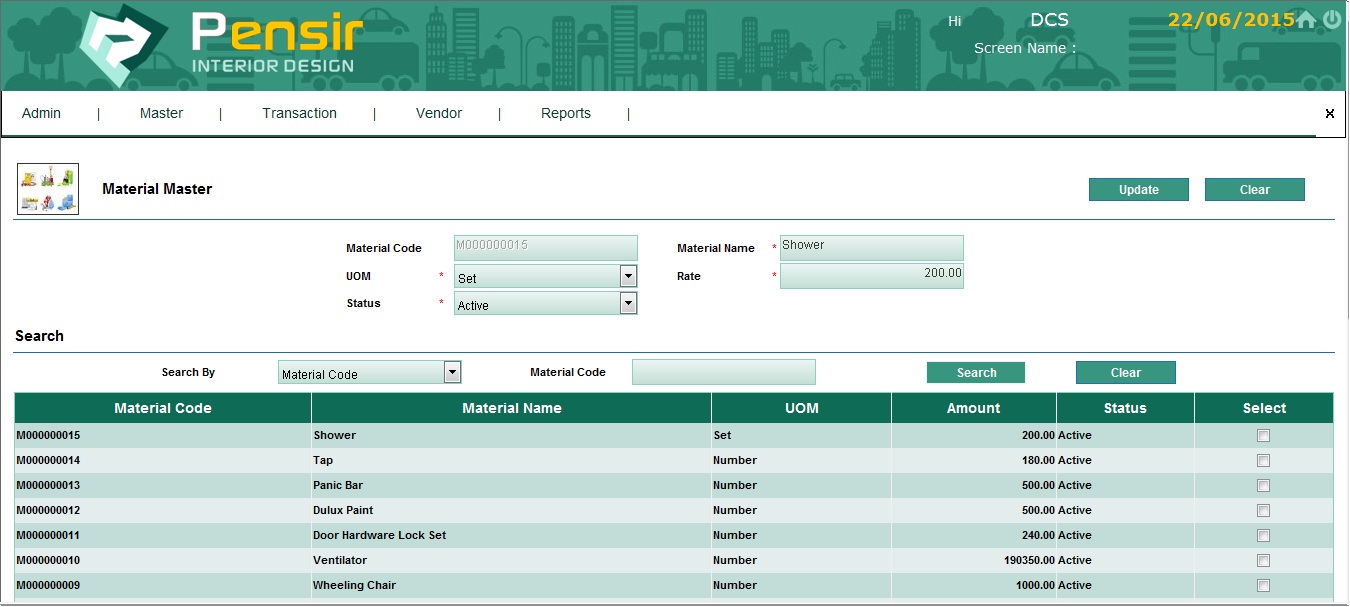This screenshot has width=1350, height=607.
Task: Check the Dulux Paint row checkbox
Action: pos(1263,511)
